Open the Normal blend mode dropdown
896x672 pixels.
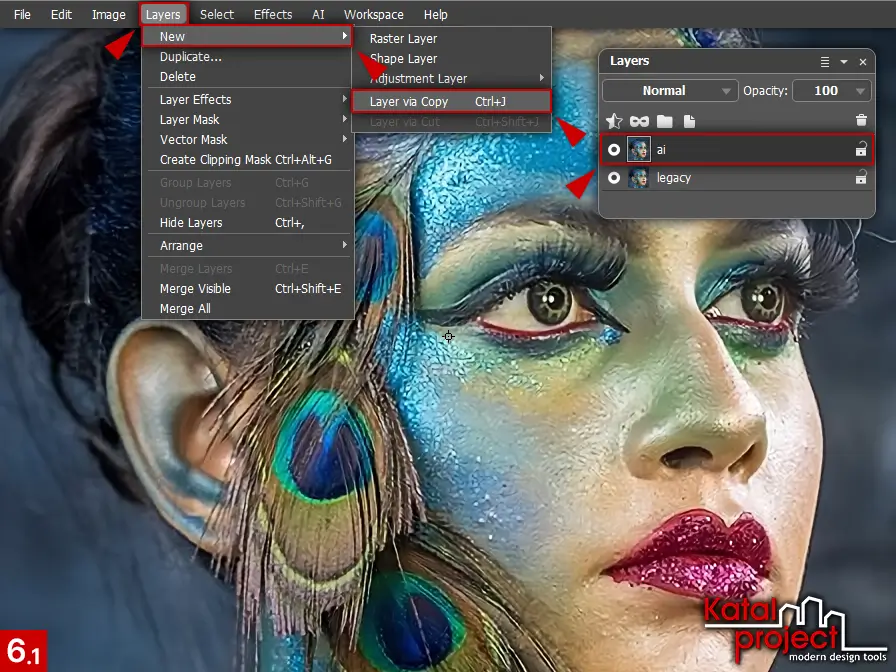pyautogui.click(x=670, y=91)
